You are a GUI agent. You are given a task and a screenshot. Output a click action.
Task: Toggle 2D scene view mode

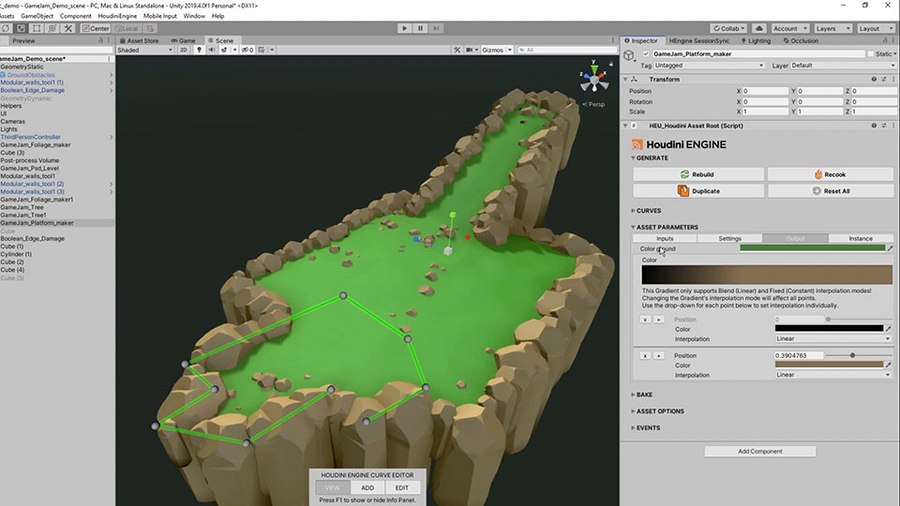click(183, 50)
